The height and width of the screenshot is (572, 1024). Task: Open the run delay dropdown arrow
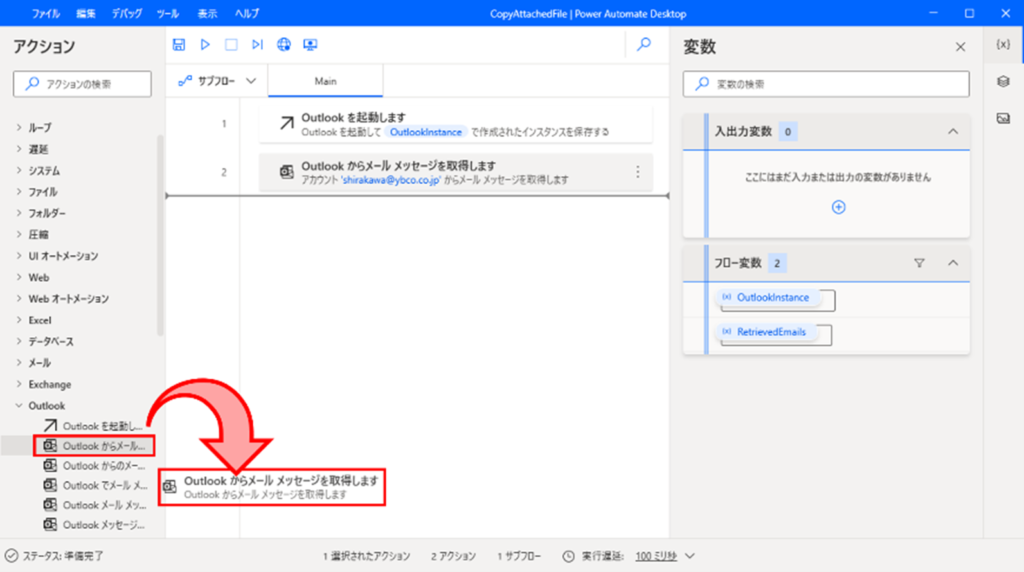tap(690, 556)
